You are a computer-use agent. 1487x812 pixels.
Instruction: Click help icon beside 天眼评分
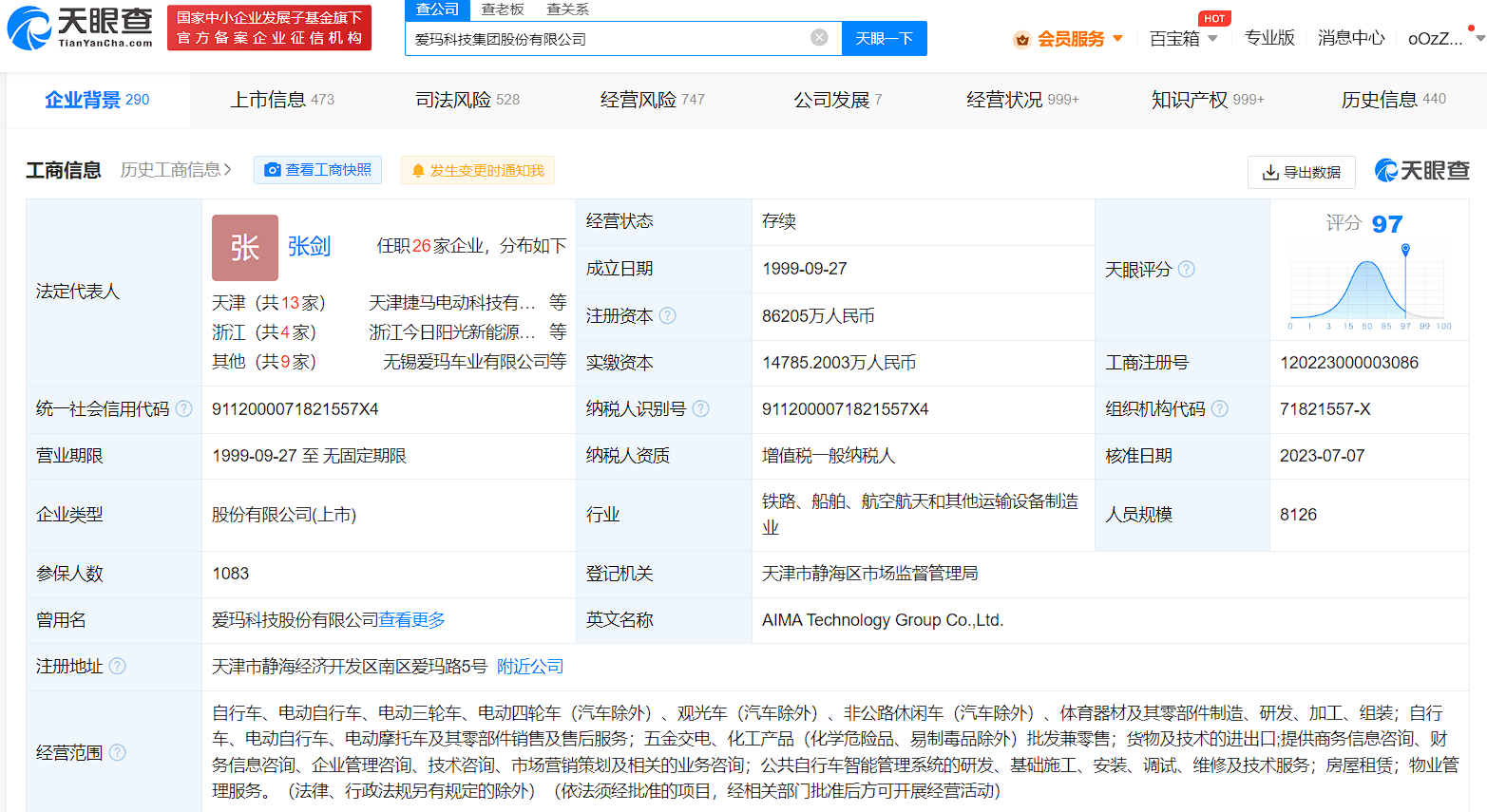click(x=1187, y=270)
